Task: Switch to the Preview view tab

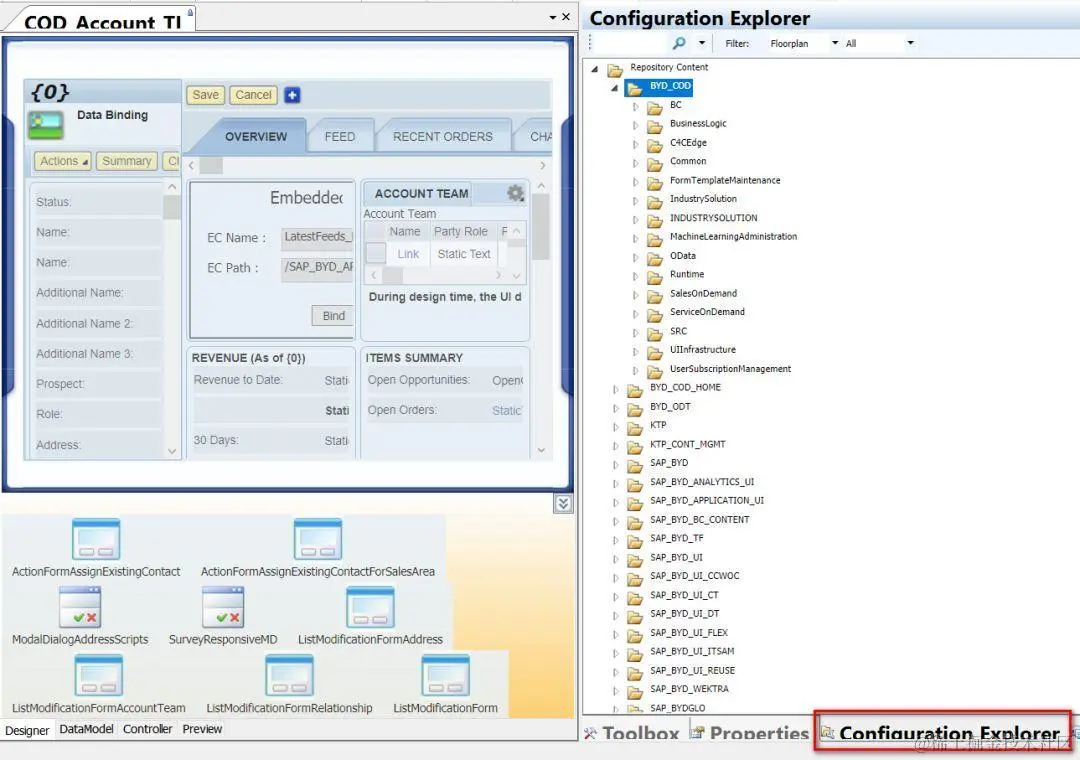Action: tap(202, 729)
